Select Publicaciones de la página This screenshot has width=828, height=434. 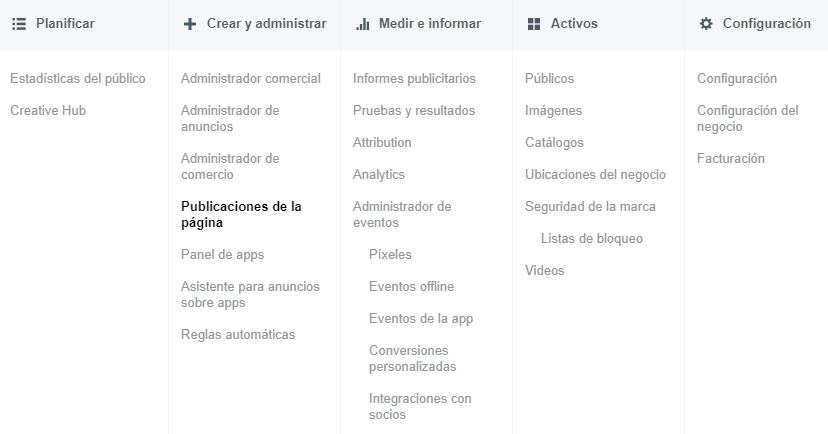click(x=241, y=215)
